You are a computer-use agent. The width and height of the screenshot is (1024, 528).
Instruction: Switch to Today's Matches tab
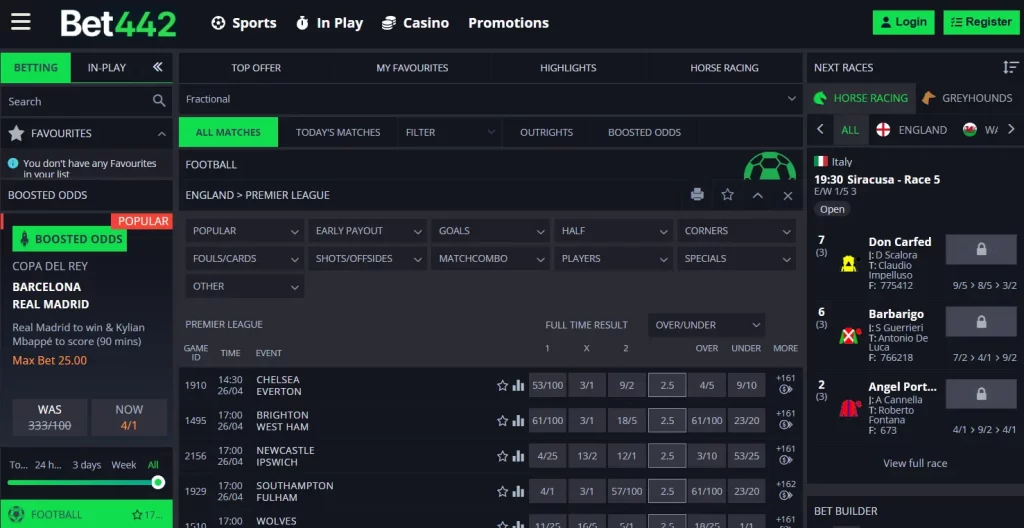[x=338, y=132]
